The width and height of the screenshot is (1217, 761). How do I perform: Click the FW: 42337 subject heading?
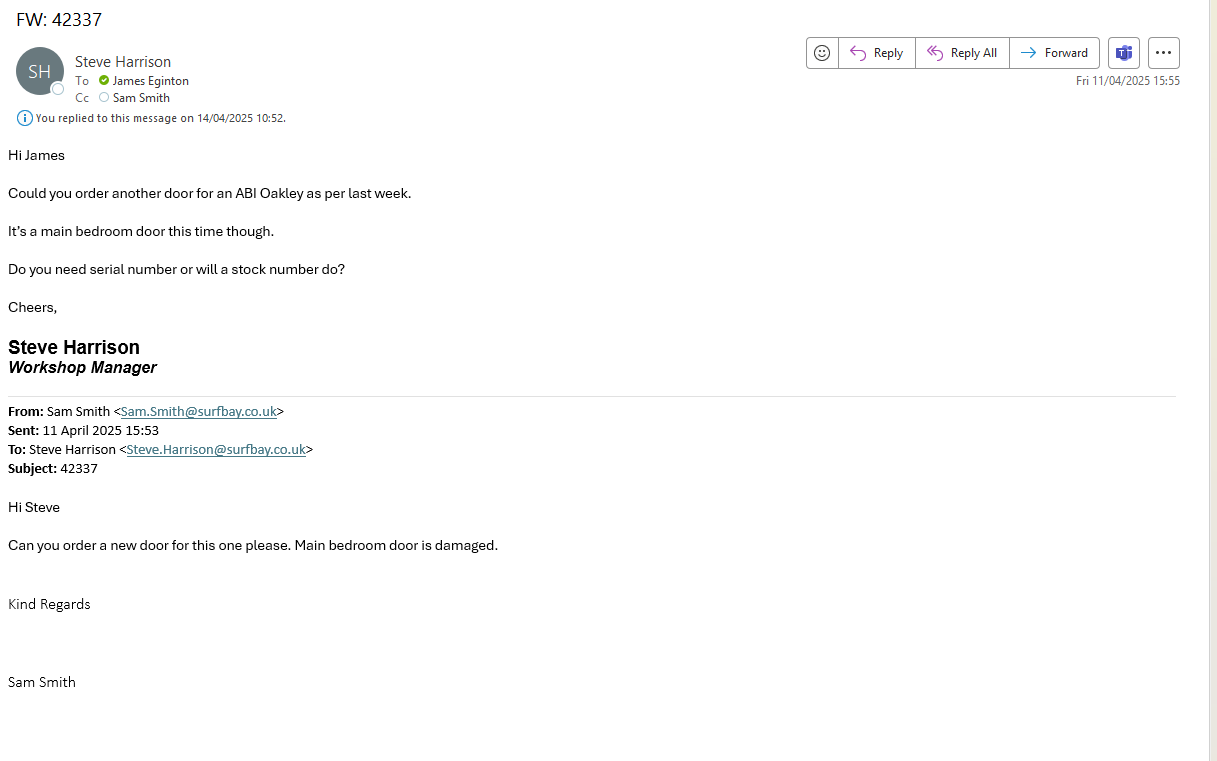point(59,20)
